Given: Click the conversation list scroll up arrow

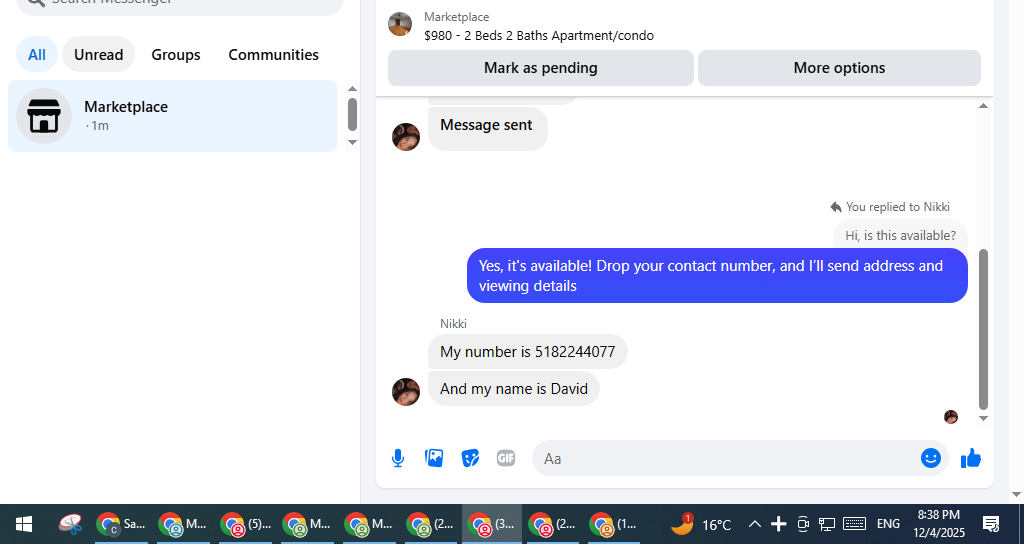Looking at the screenshot, I should pos(353,89).
